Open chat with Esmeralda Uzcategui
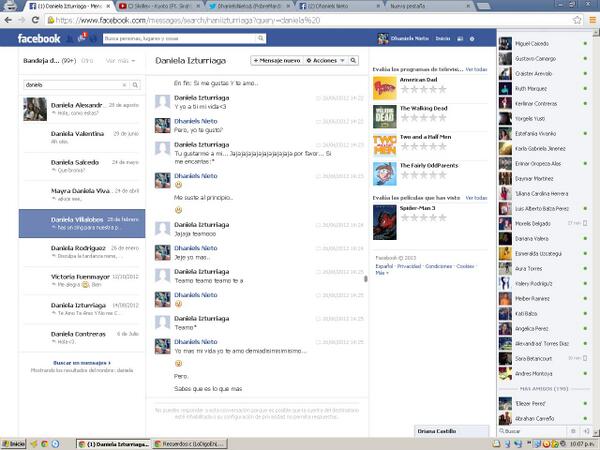The image size is (600, 450). point(543,254)
